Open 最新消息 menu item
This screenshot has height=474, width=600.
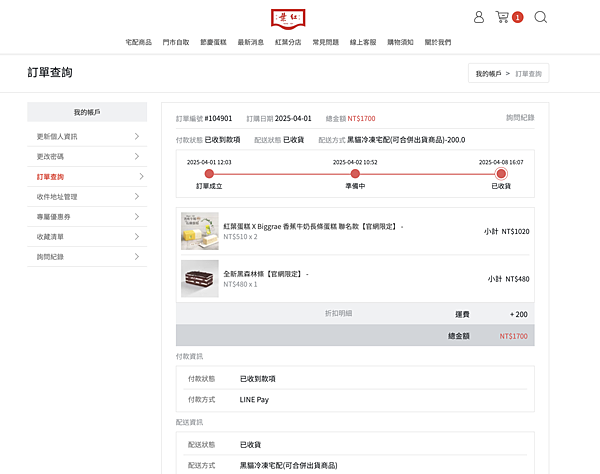(251, 42)
